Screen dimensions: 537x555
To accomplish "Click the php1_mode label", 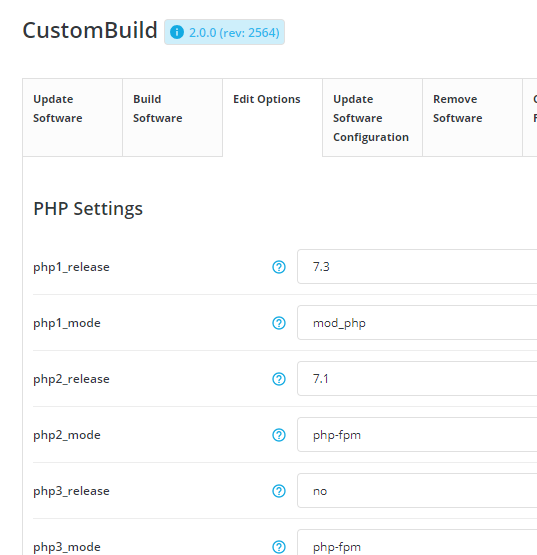I will (67, 323).
